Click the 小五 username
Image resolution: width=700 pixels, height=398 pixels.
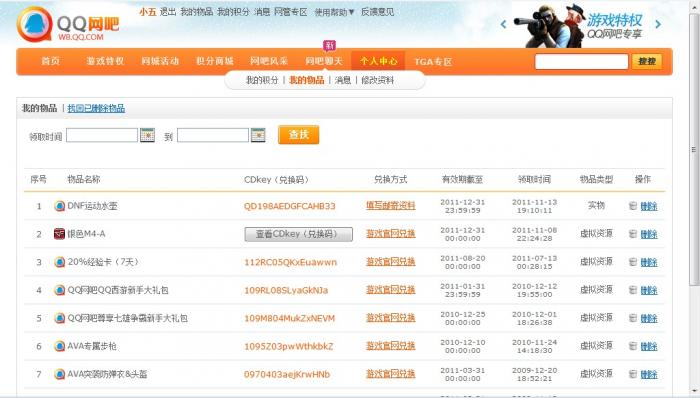click(x=147, y=12)
